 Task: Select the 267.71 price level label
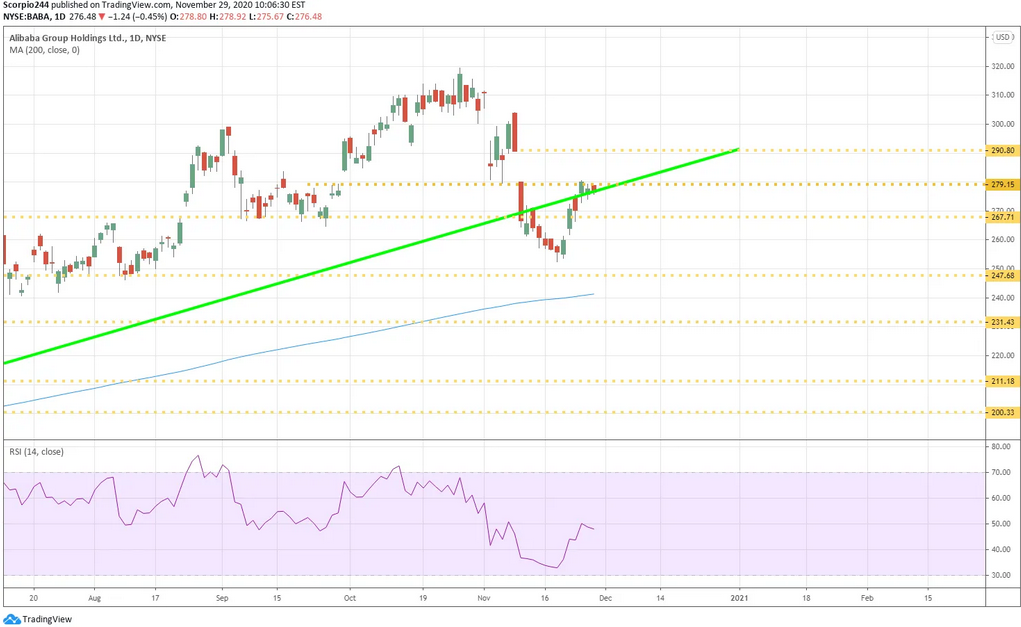[x=1002, y=217]
